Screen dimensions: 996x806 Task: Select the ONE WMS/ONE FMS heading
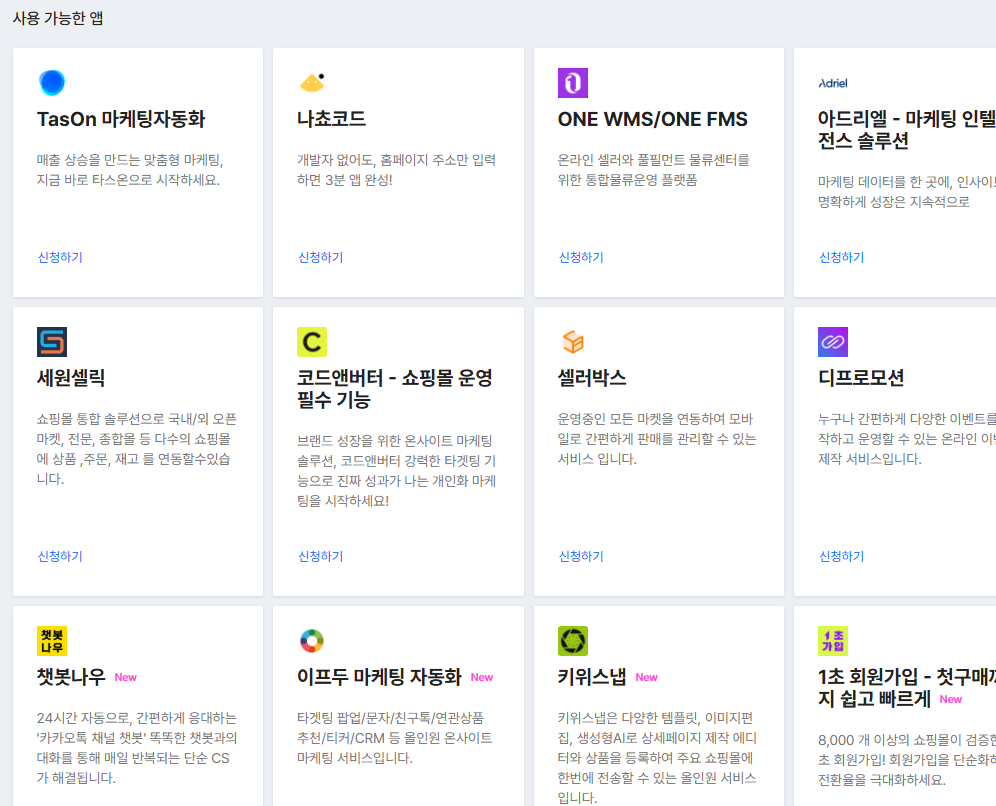pyautogui.click(x=653, y=119)
